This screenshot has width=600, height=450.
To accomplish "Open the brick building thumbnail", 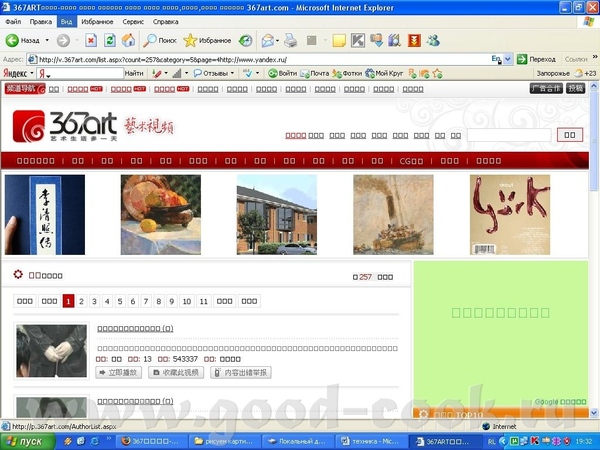I will (277, 215).
